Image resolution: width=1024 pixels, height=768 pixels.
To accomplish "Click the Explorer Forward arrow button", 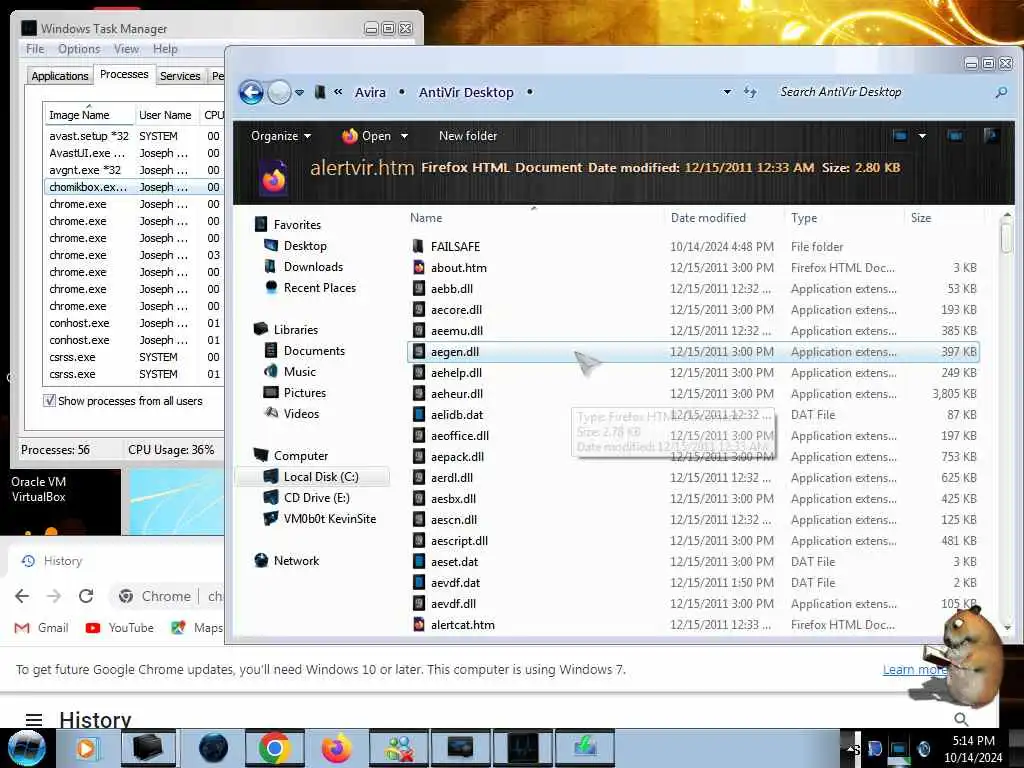I will 280,92.
